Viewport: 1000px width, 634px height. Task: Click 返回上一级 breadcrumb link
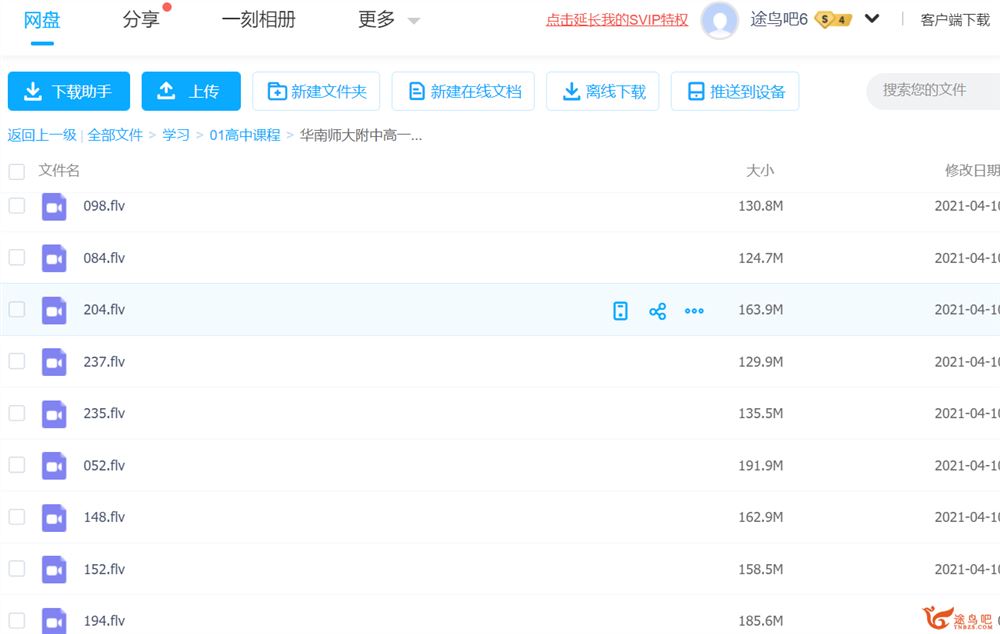42,135
